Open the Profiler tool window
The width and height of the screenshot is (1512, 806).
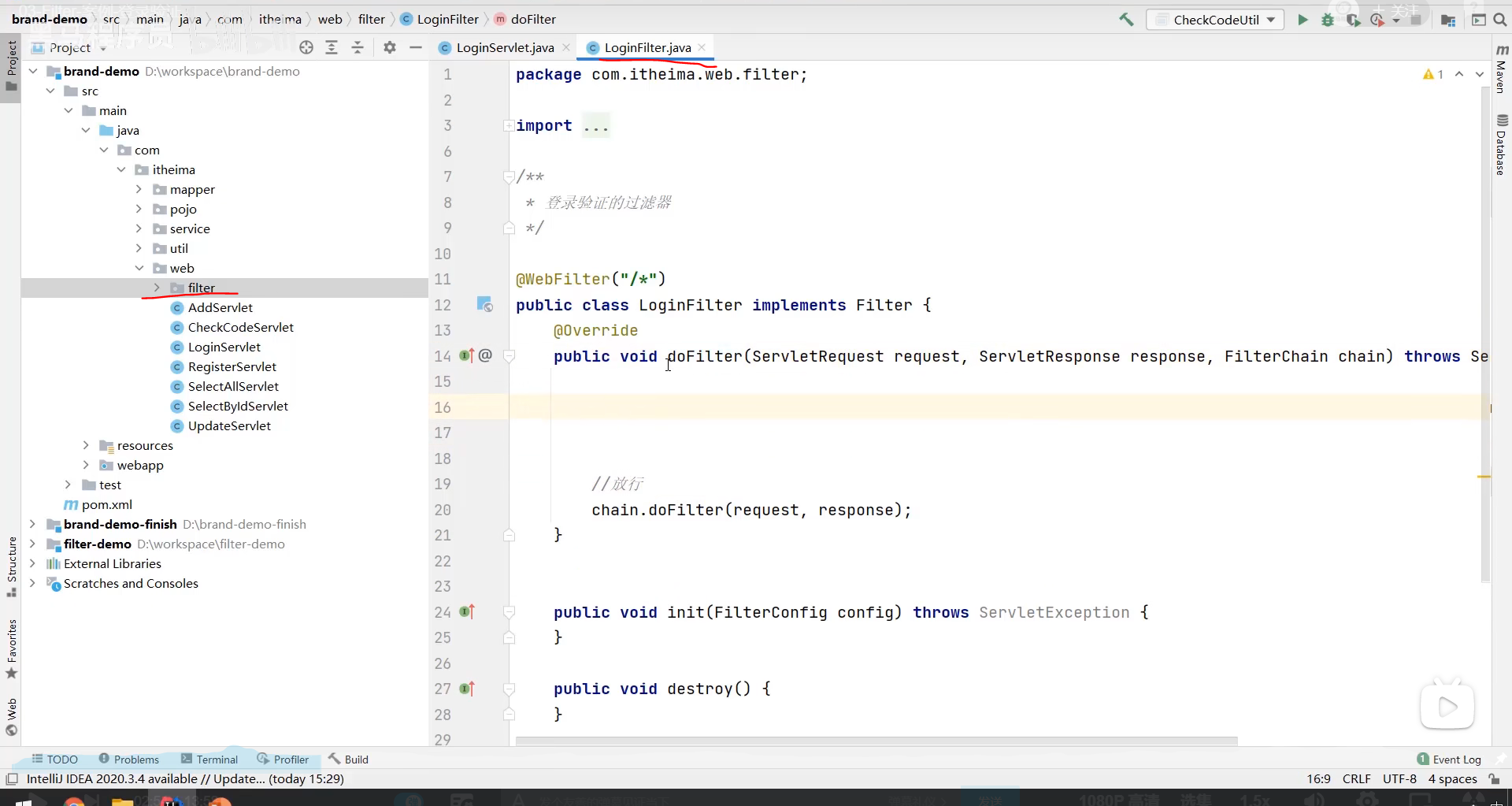click(x=283, y=760)
